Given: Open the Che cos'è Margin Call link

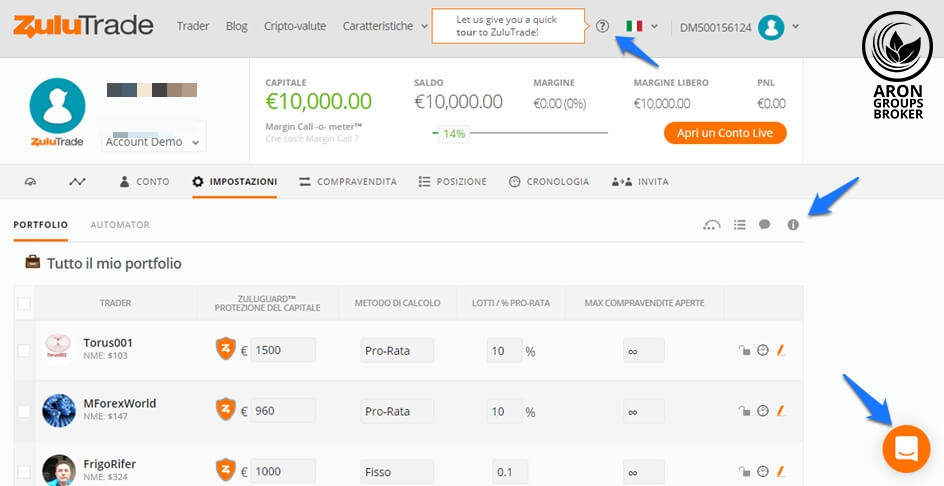Looking at the screenshot, I should (312, 139).
